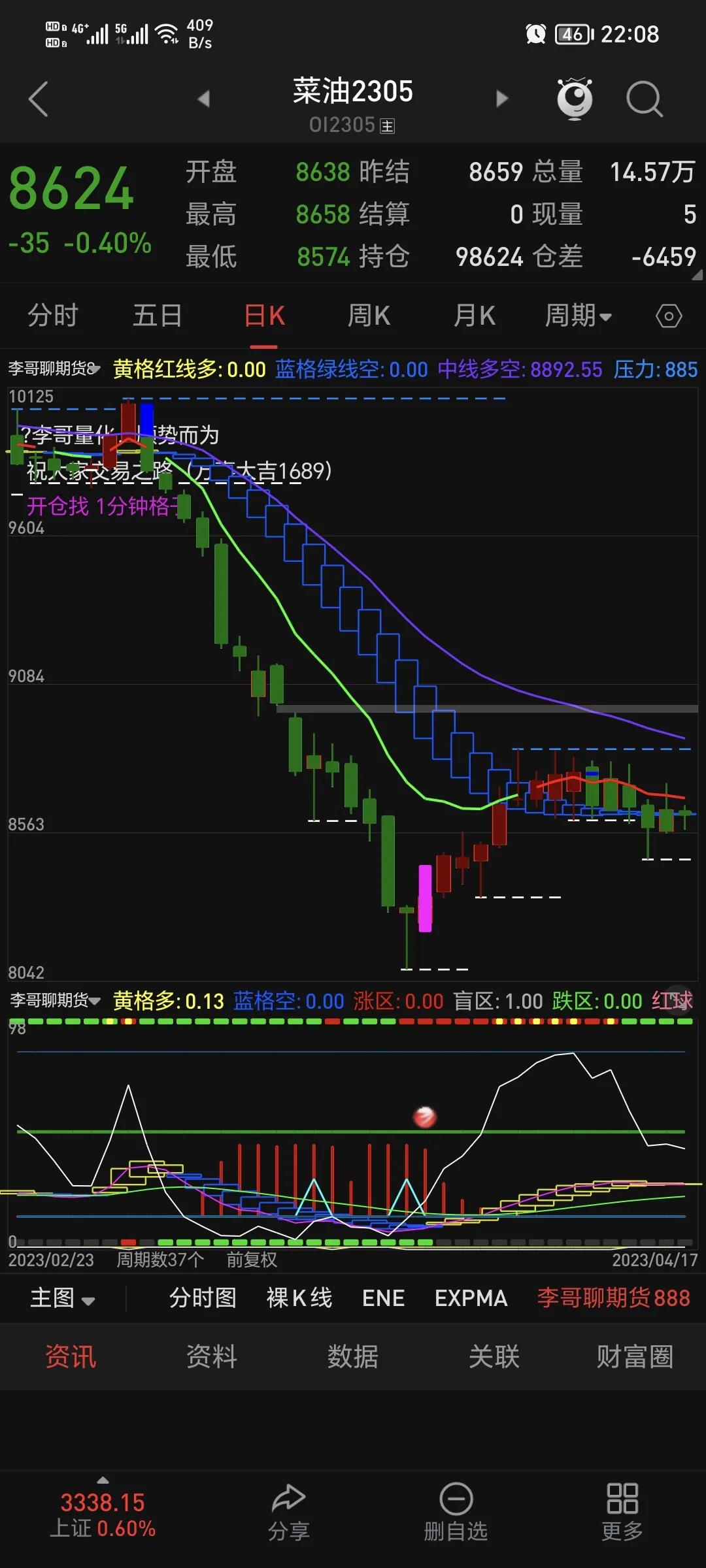This screenshot has width=706, height=1568.
Task: Tap the blue candlestick near chart top
Action: point(147,419)
